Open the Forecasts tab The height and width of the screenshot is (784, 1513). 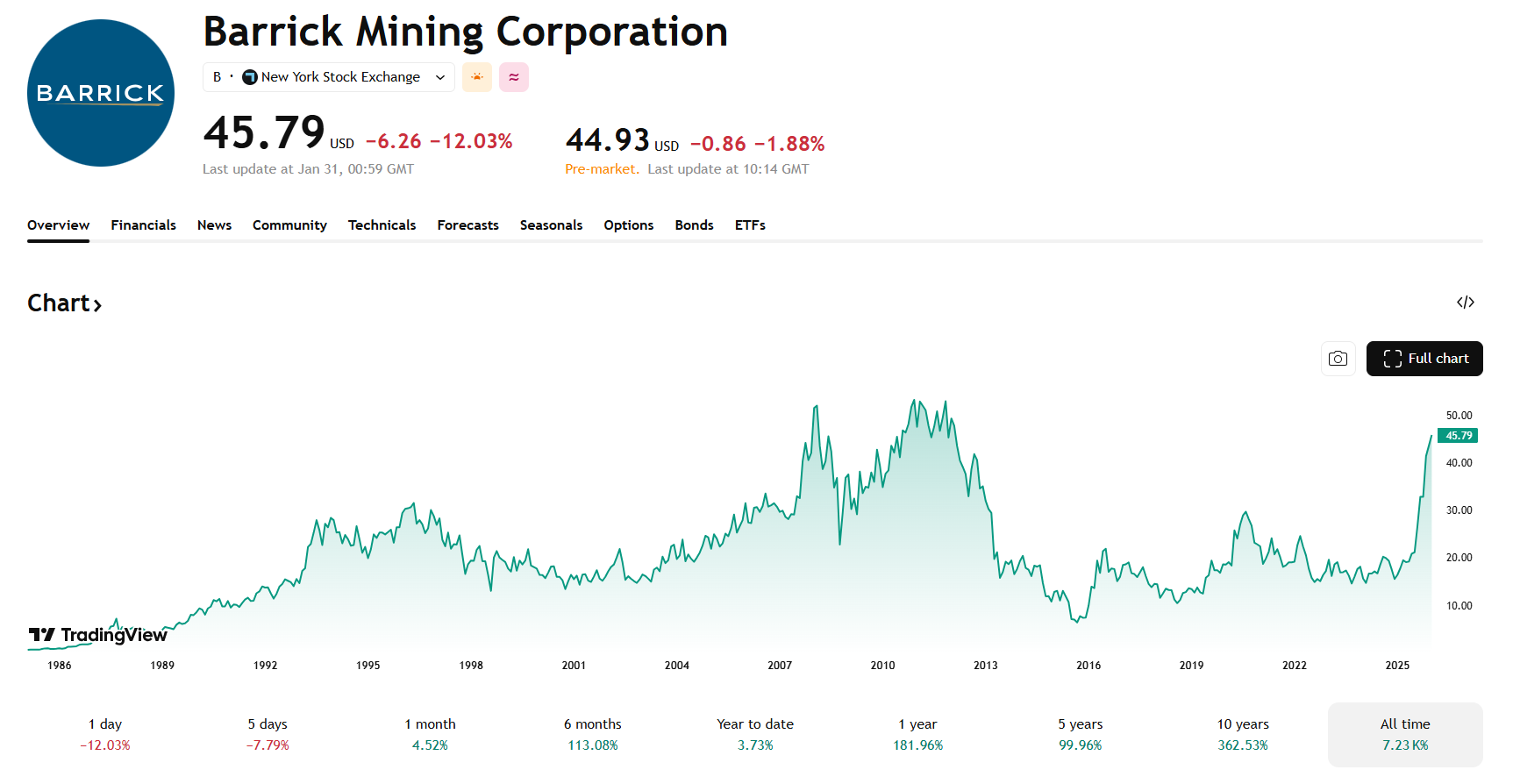(467, 225)
